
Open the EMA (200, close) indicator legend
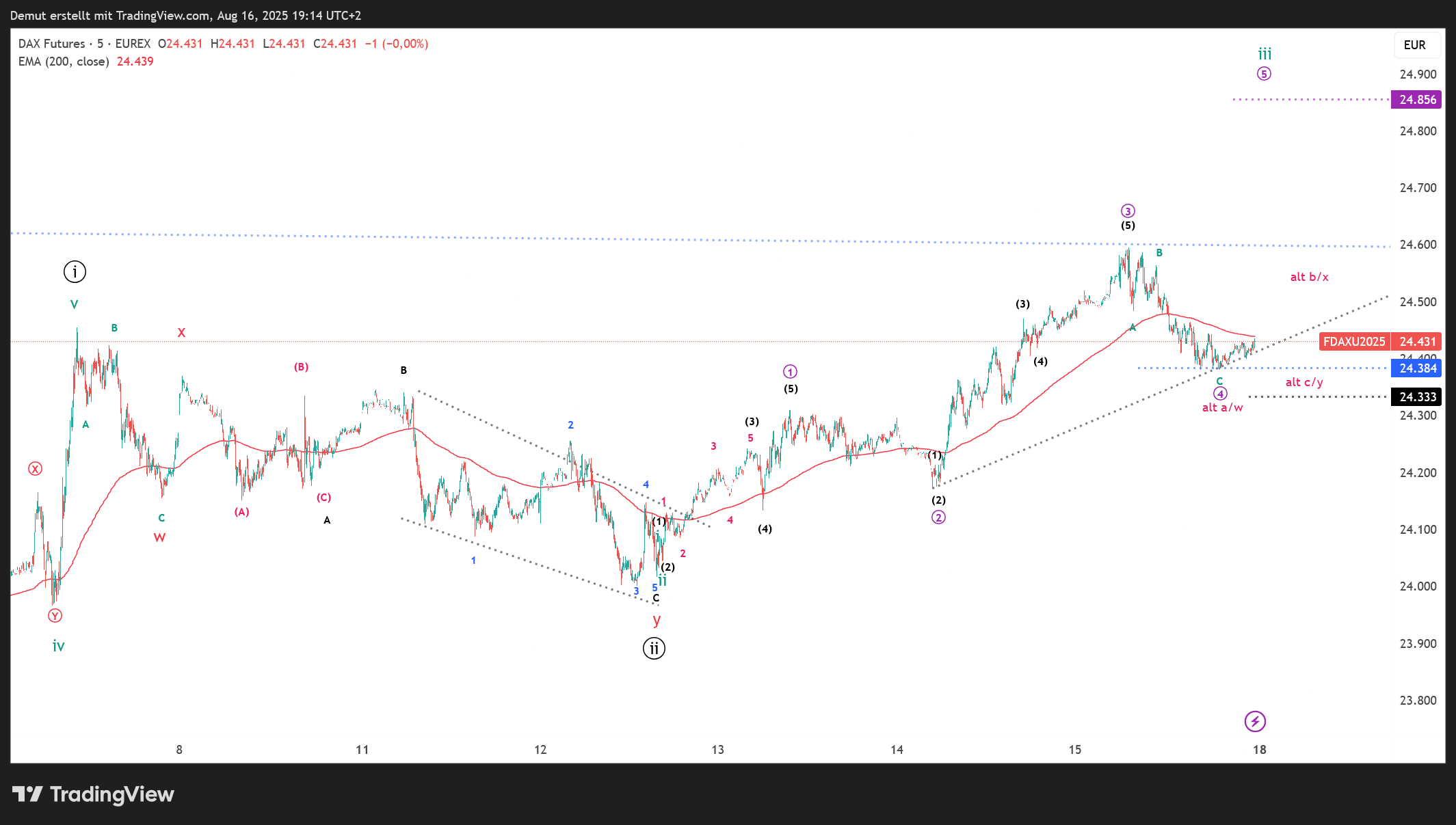click(64, 62)
